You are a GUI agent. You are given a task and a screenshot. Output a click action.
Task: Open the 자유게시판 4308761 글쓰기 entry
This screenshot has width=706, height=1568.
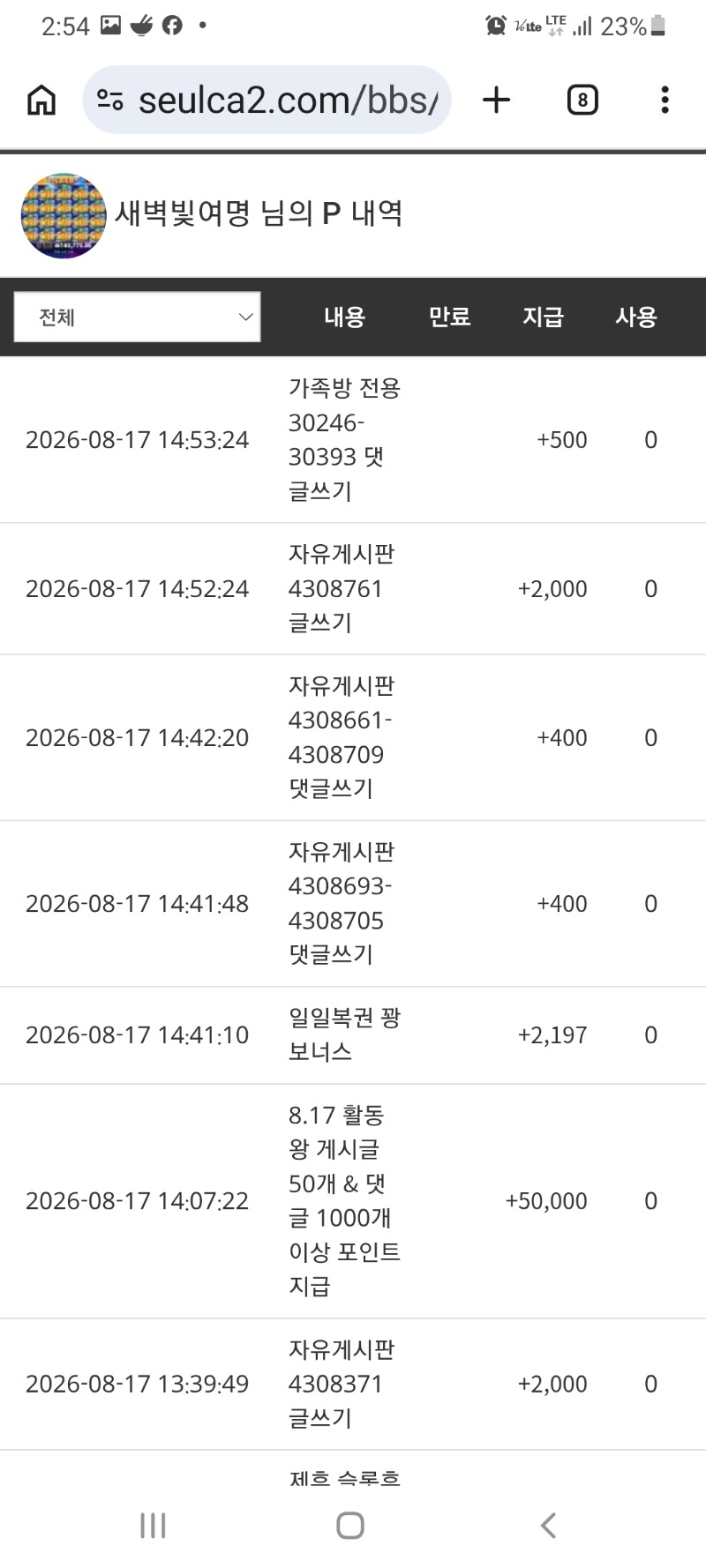pyautogui.click(x=353, y=588)
